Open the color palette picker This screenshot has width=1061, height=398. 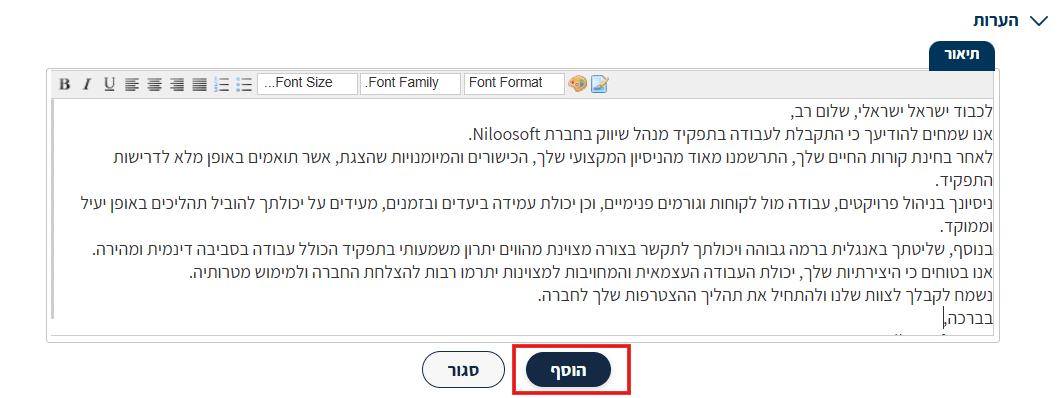pyautogui.click(x=577, y=83)
